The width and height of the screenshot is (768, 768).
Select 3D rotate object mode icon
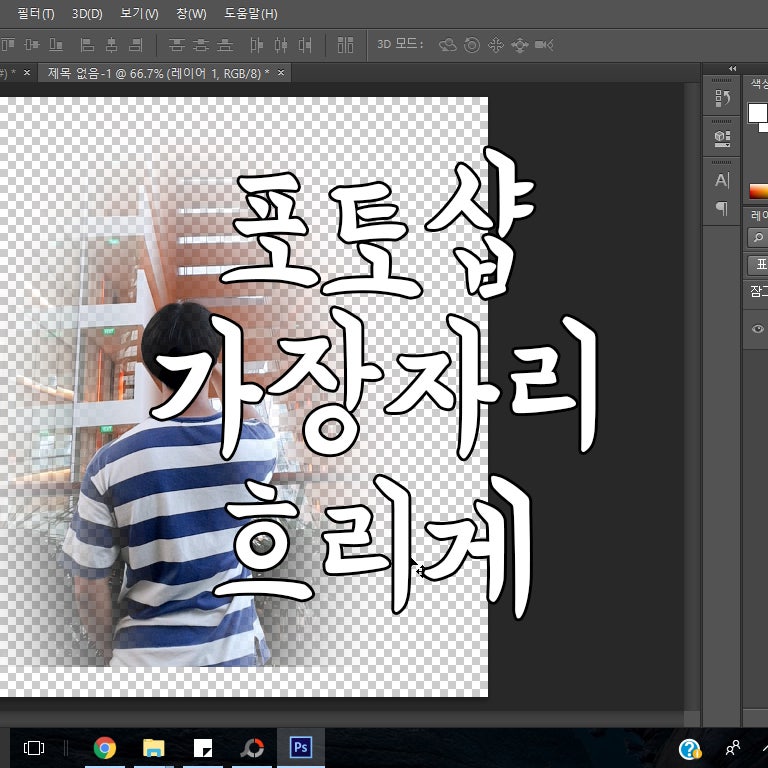coord(448,45)
